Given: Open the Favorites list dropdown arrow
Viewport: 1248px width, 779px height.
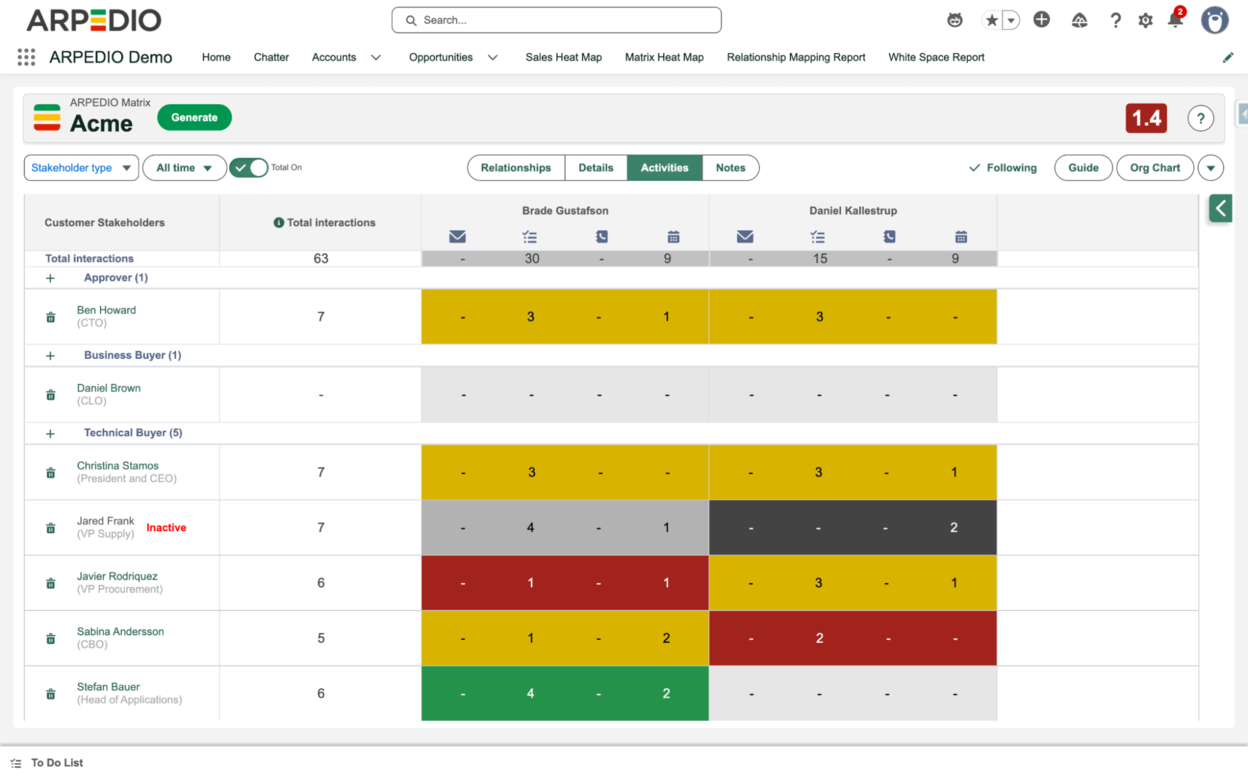Looking at the screenshot, I should (1011, 20).
